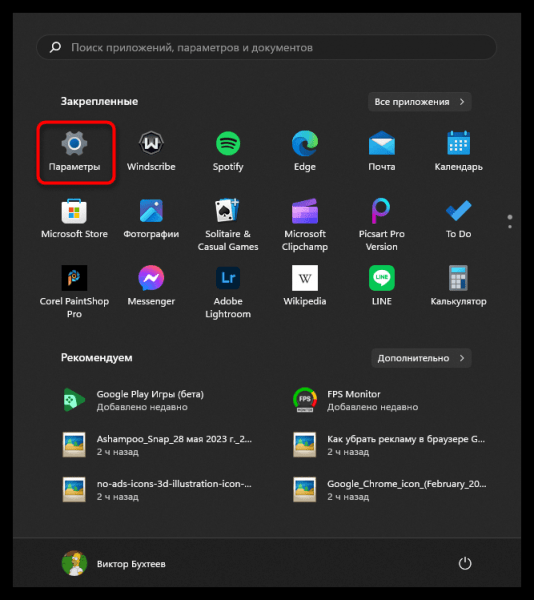The image size is (534, 600).
Task: Open Google_Chrome_icon_(February_20... file
Action: point(391,489)
